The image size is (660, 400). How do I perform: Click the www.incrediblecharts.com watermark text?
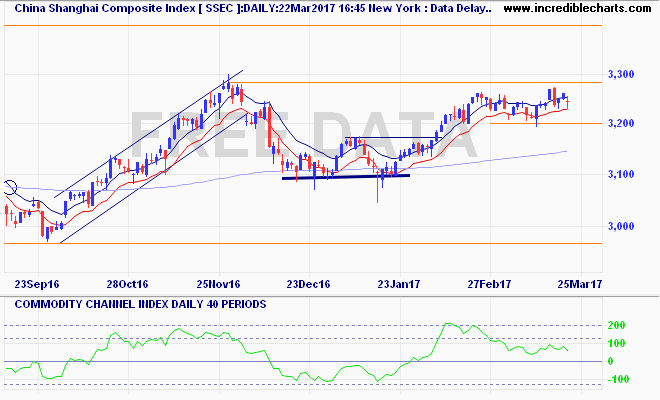[577, 8]
